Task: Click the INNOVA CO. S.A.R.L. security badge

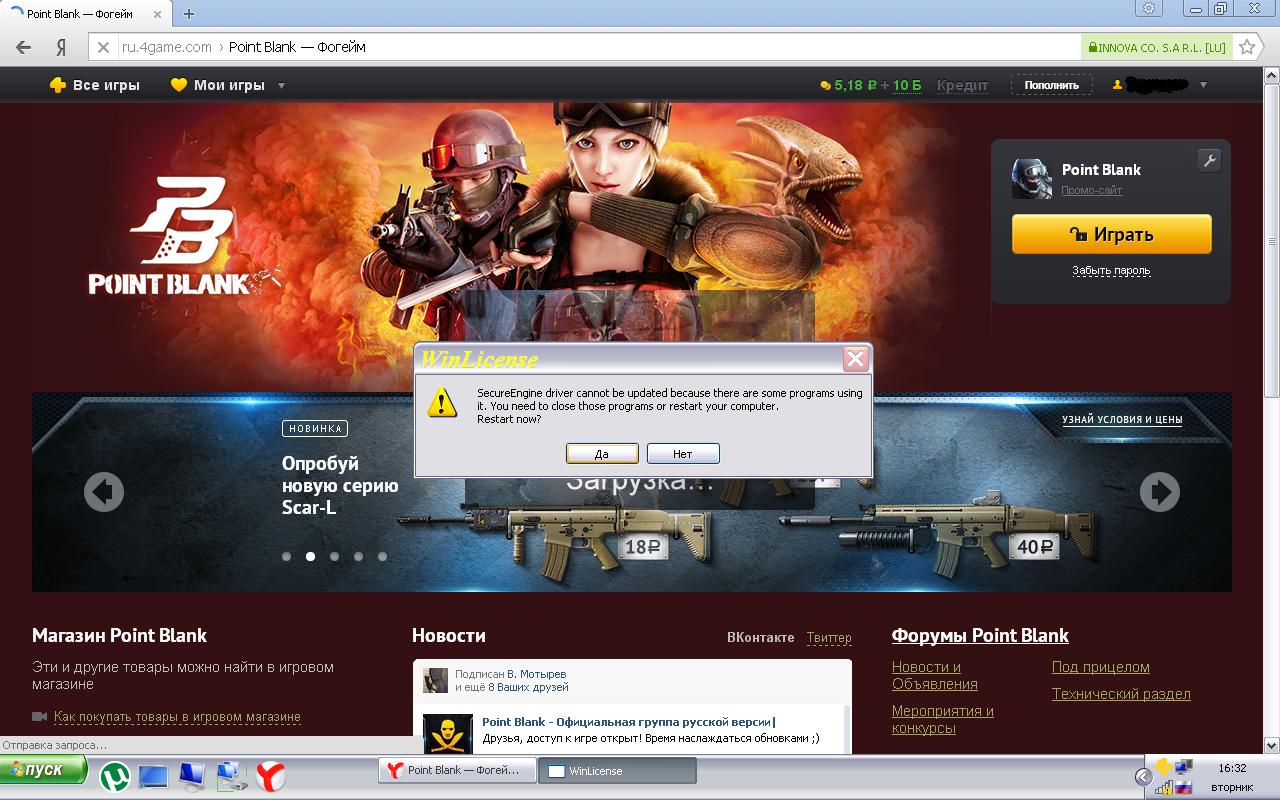Action: pyautogui.click(x=1157, y=47)
